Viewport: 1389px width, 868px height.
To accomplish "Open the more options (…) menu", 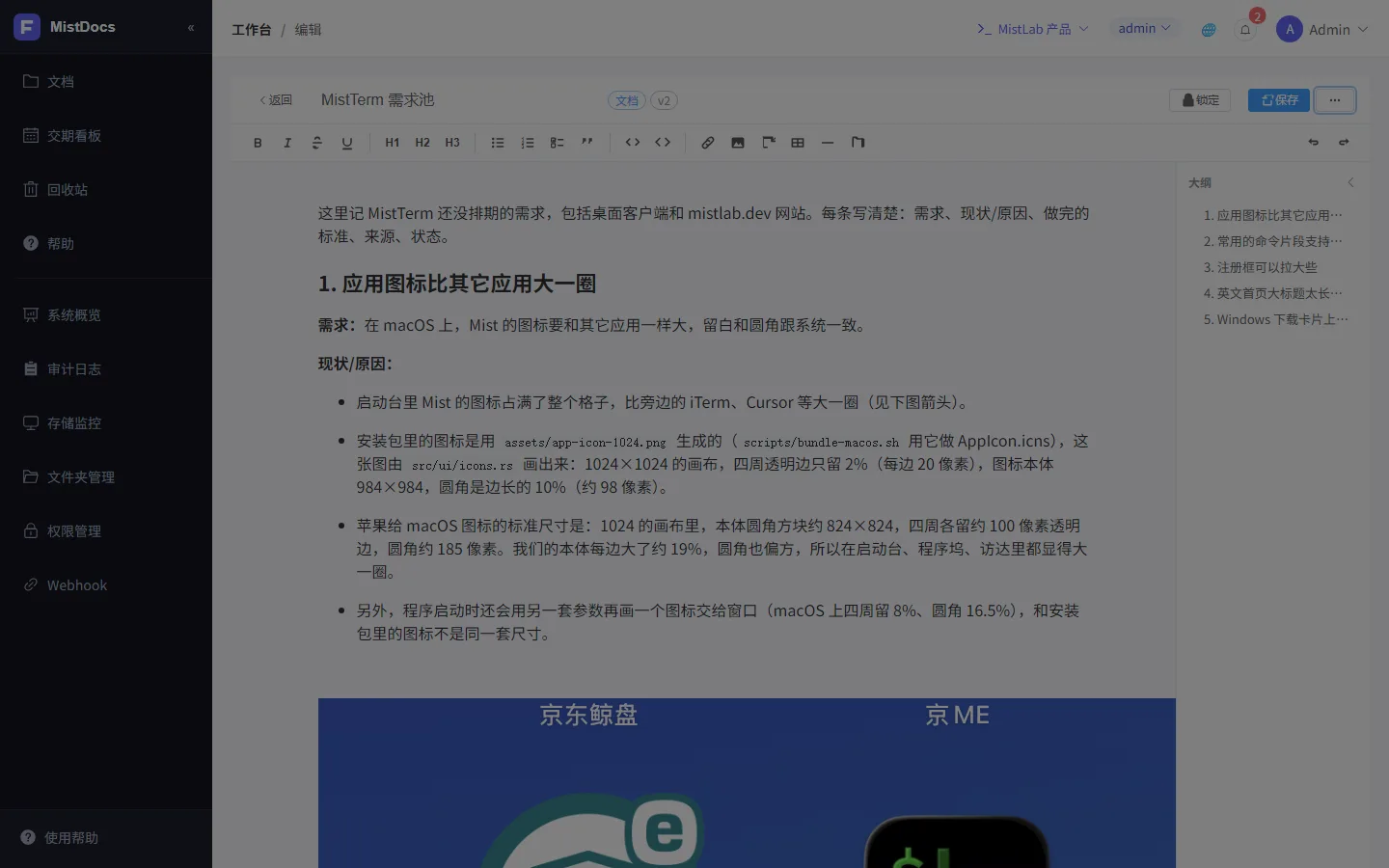I will click(x=1335, y=100).
